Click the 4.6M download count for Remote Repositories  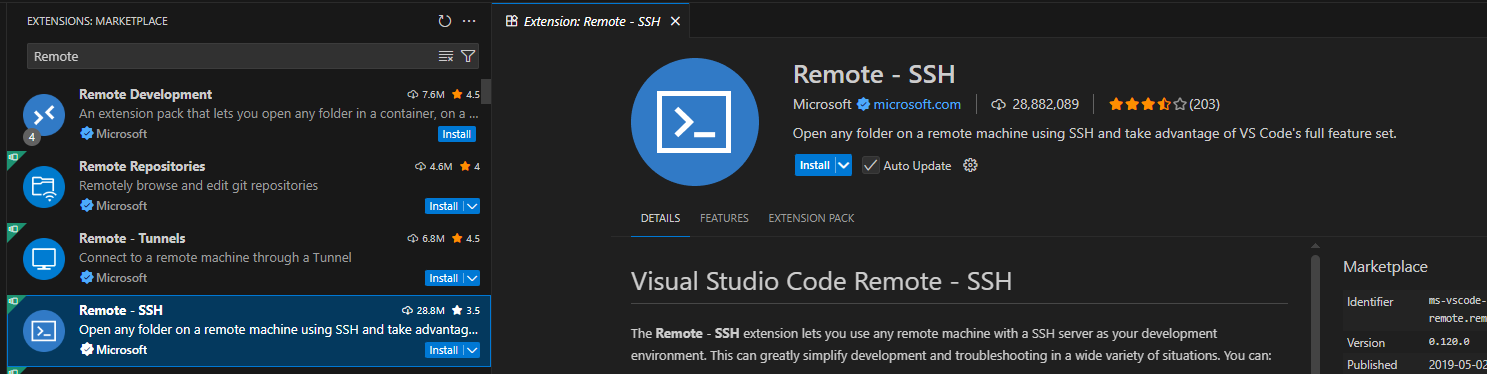click(x=440, y=167)
